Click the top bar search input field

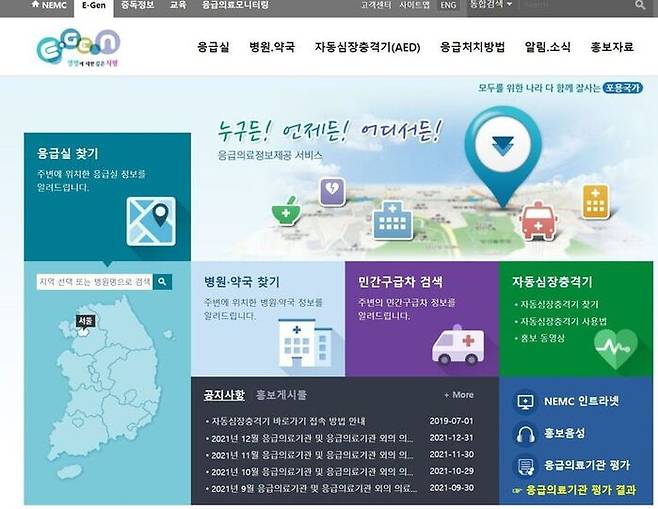click(x=577, y=5)
